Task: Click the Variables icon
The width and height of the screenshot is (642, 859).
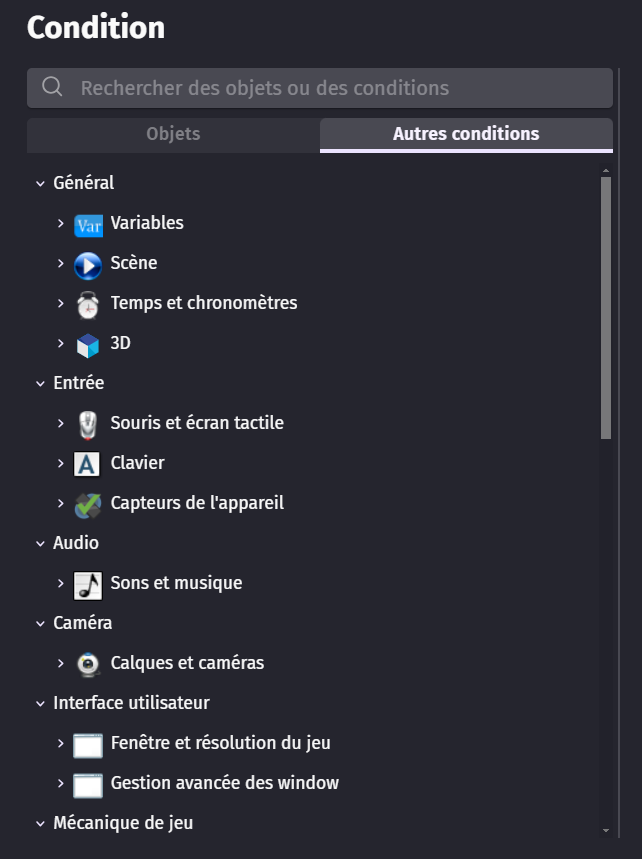Action: (88, 224)
